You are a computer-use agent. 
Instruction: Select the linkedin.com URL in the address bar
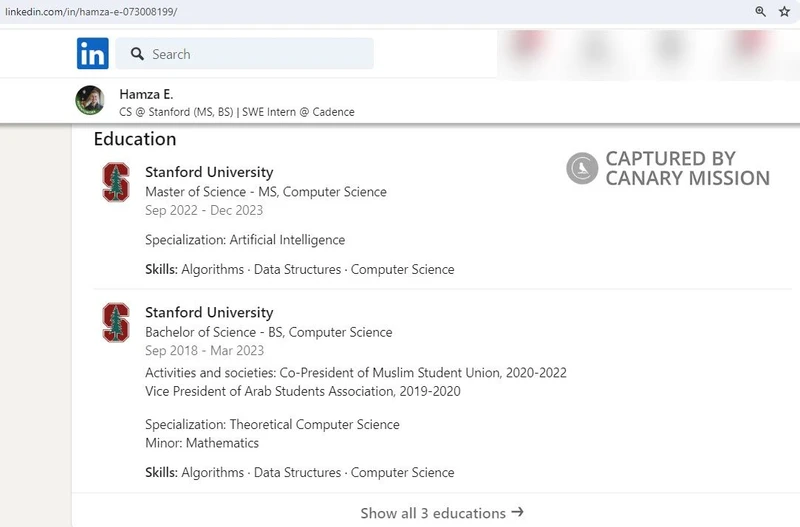tap(91, 11)
